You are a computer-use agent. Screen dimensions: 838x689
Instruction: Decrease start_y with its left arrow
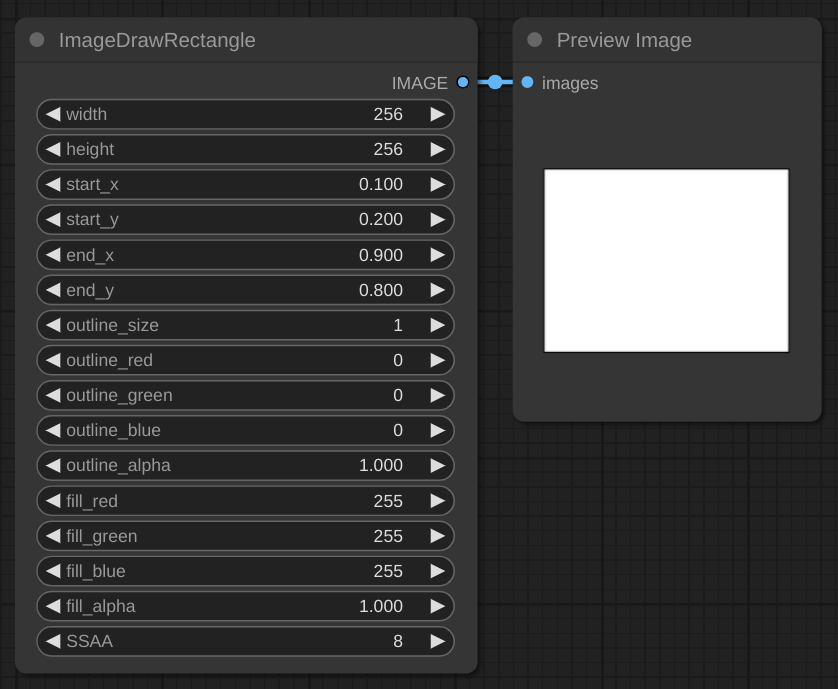53,219
